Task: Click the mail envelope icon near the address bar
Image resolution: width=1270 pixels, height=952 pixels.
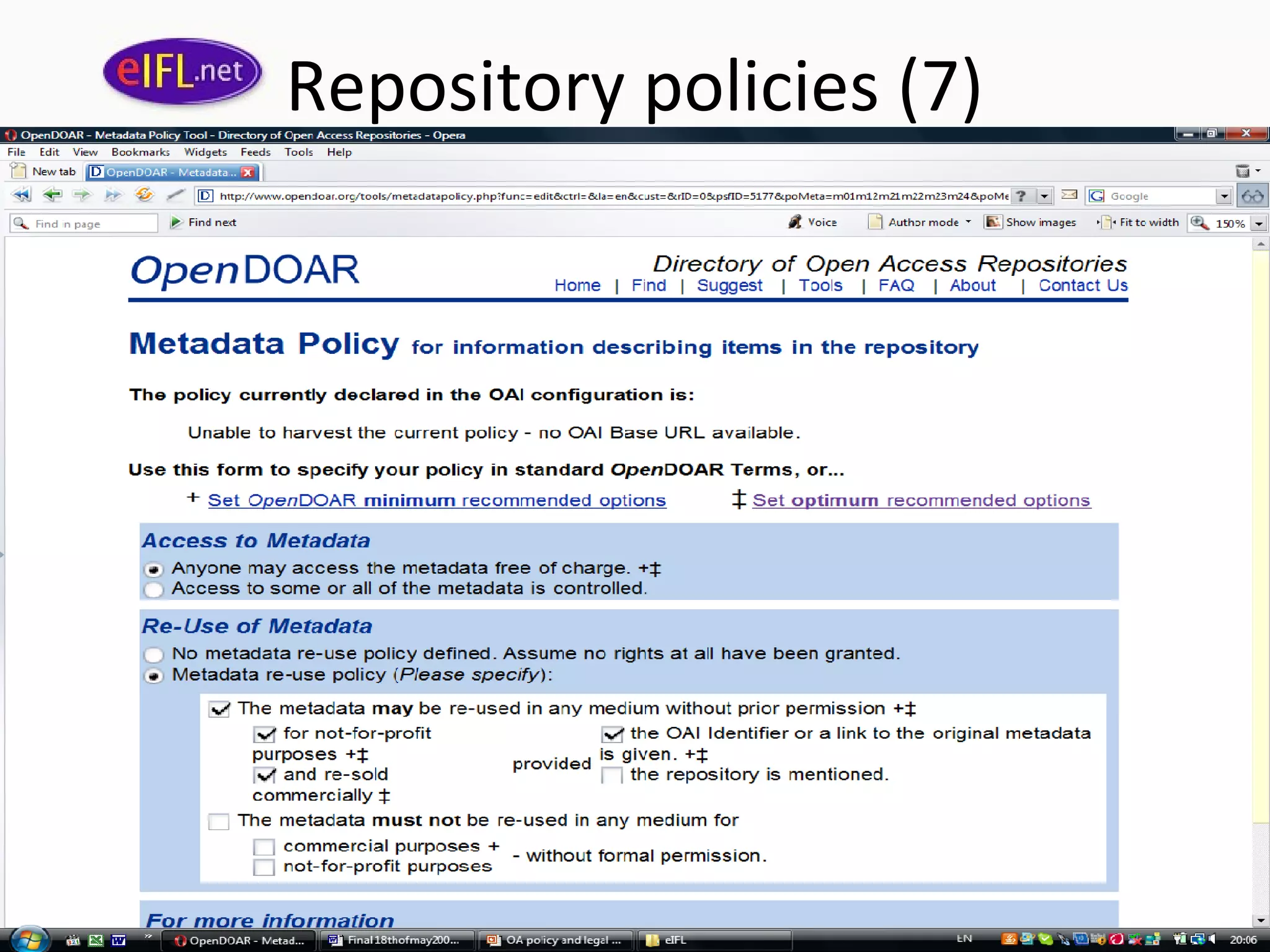Action: click(1069, 195)
